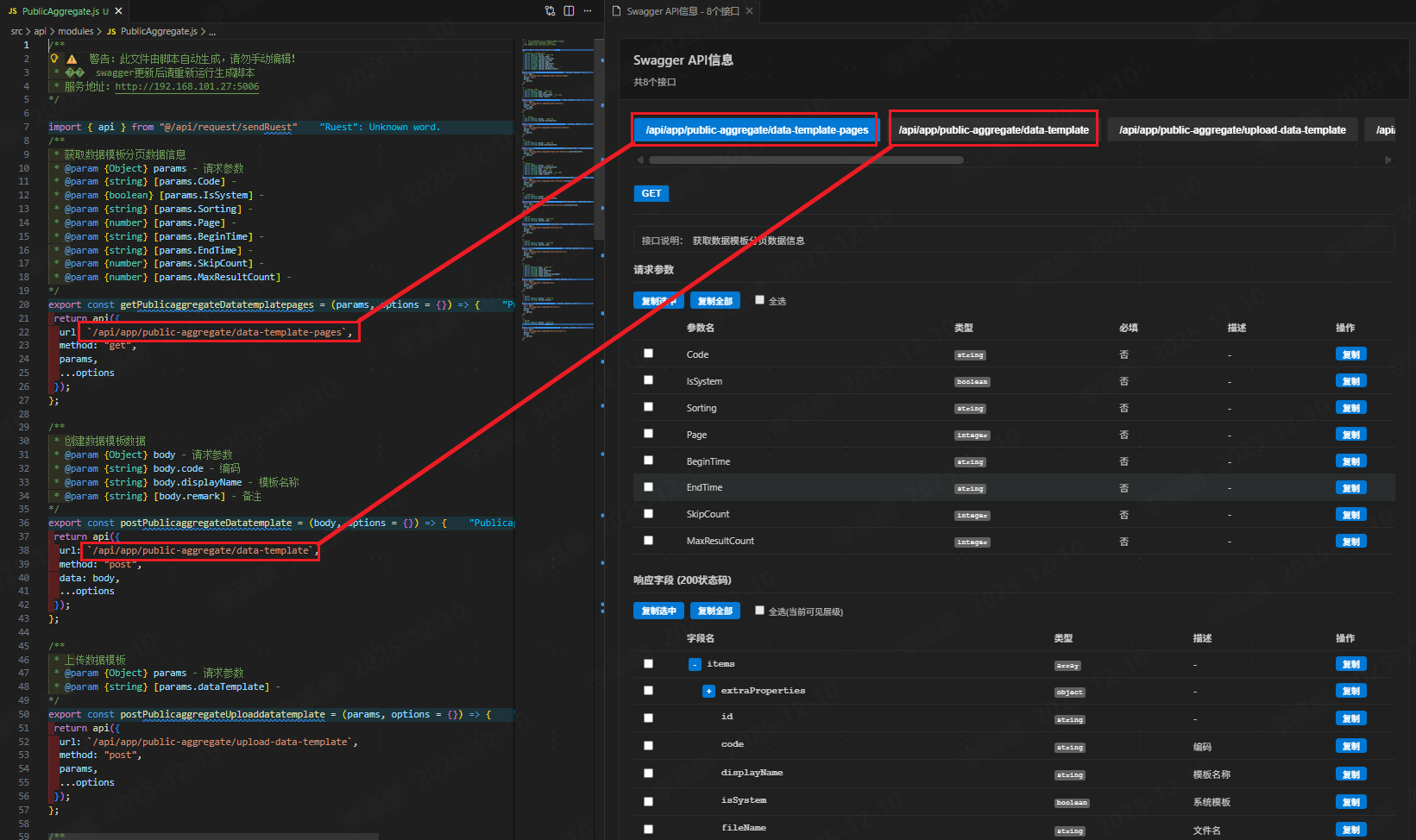Click the GET method badge

pyautogui.click(x=651, y=193)
